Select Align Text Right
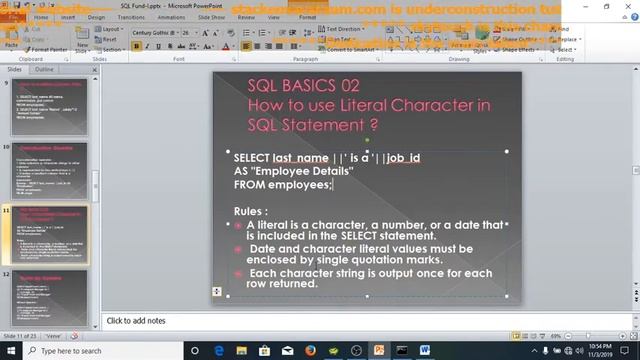The width and height of the screenshot is (640, 360). pyautogui.click(x=268, y=46)
